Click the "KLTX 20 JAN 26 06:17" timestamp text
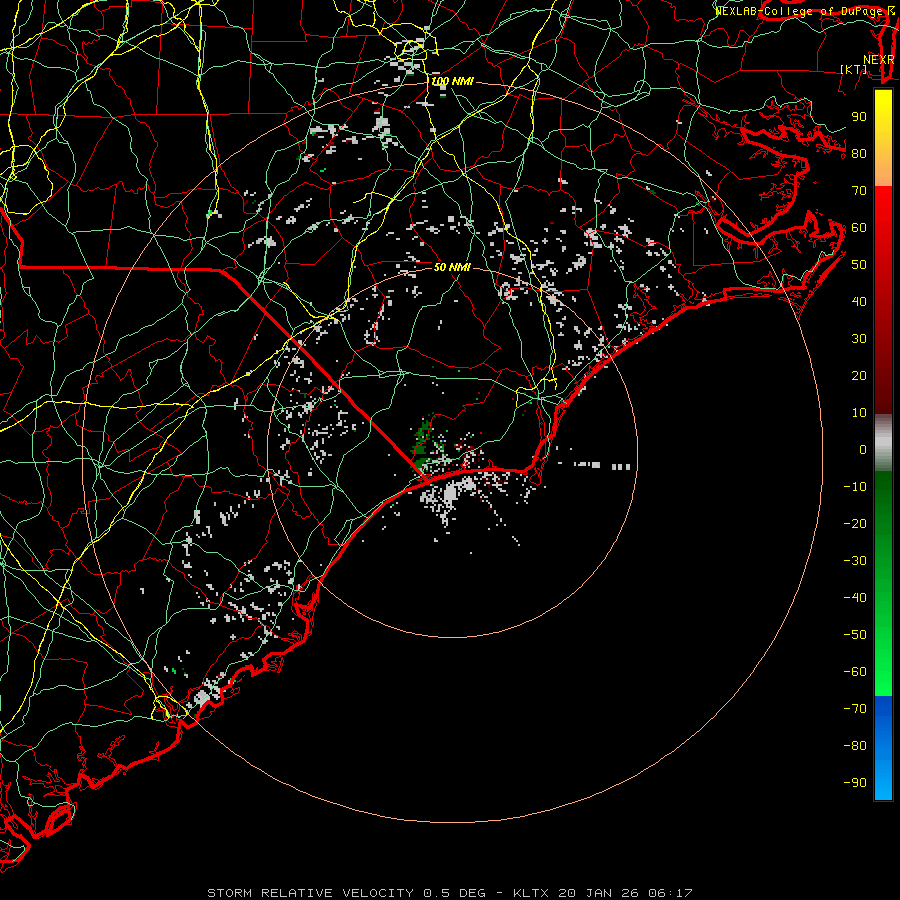 [603, 893]
